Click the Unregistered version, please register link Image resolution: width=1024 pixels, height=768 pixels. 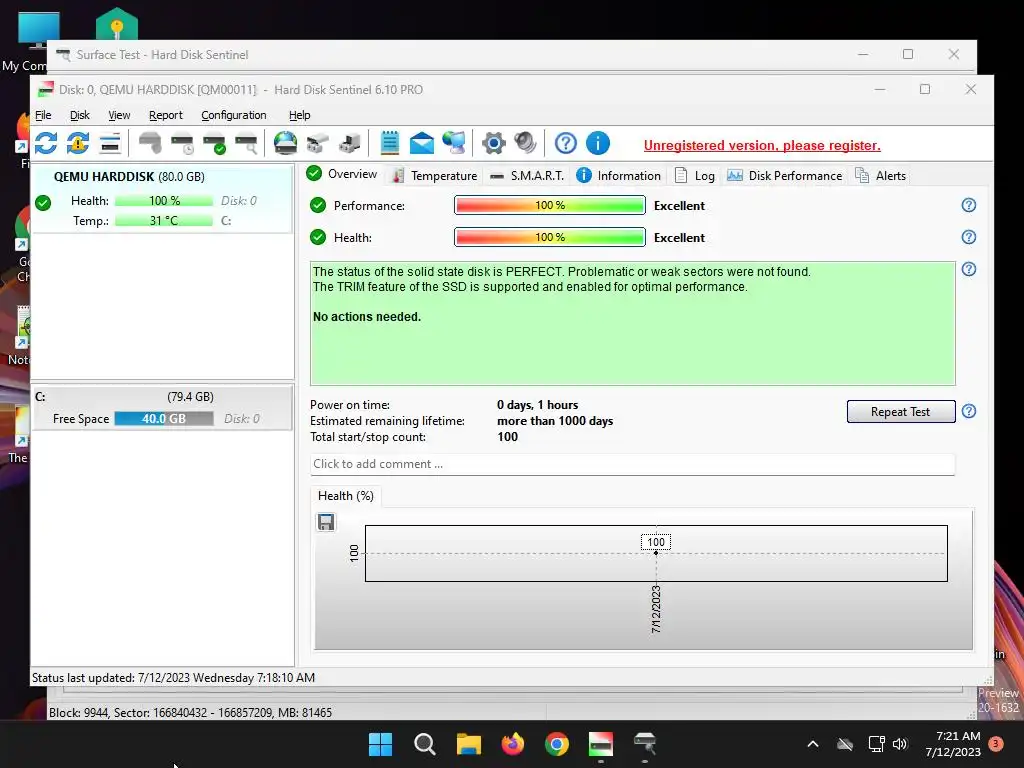pyautogui.click(x=762, y=146)
